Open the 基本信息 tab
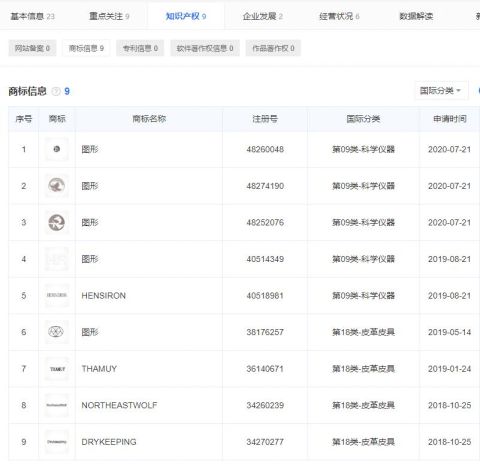 [32, 16]
